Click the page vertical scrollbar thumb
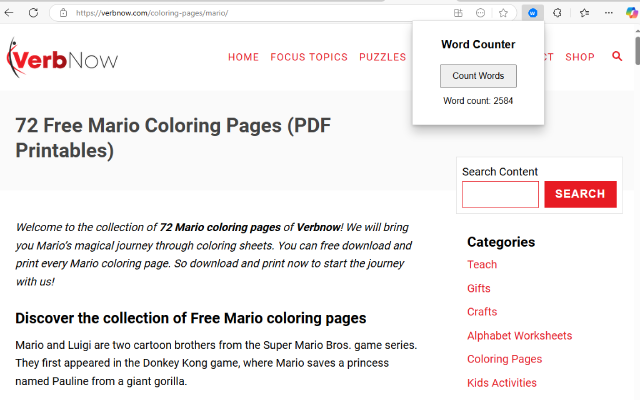This screenshot has width=640, height=400. coord(637,51)
